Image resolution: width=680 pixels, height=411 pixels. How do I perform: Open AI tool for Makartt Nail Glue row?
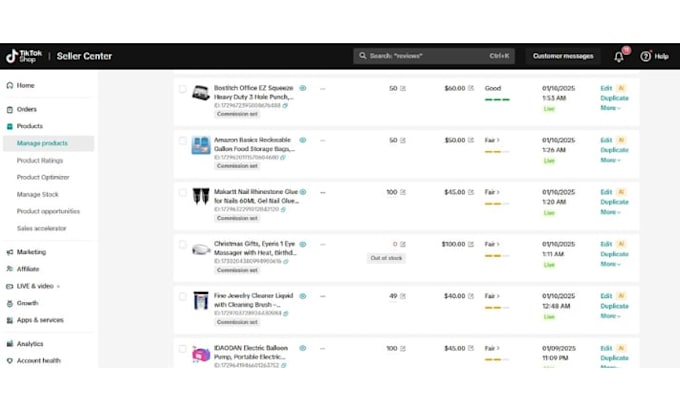pyautogui.click(x=621, y=192)
